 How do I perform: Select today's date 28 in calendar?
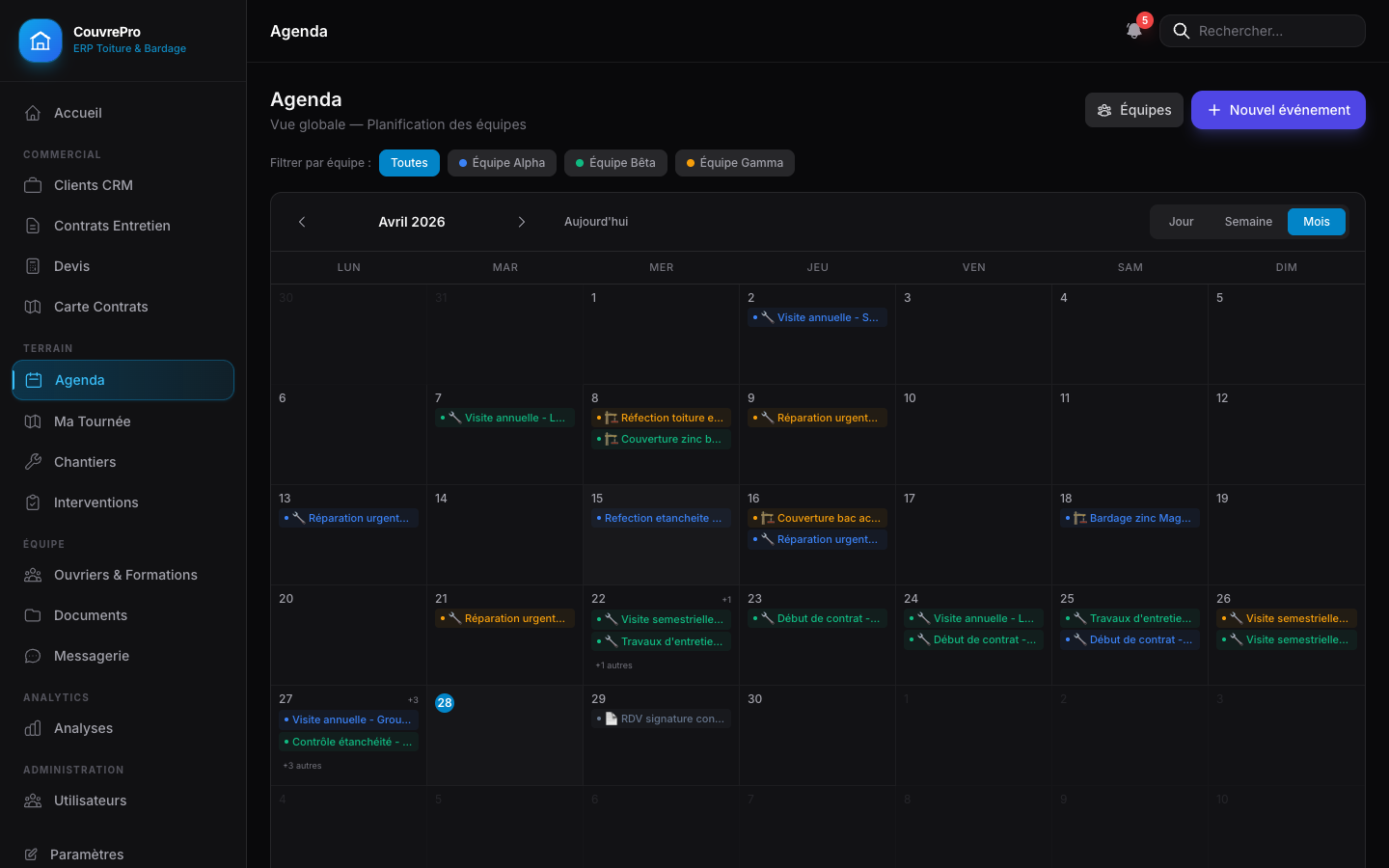pyautogui.click(x=445, y=703)
